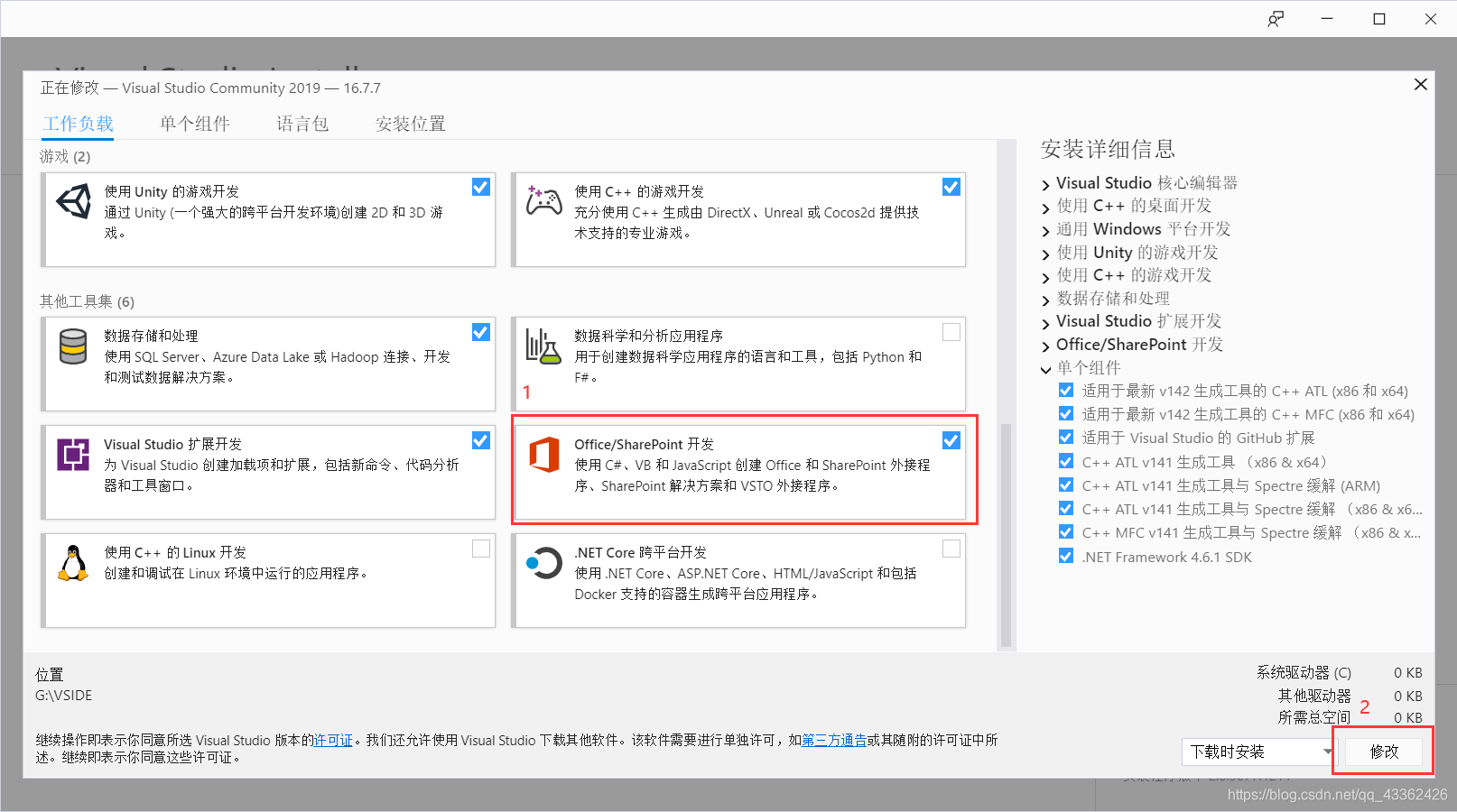Expand 使用 C++ 的桌面开发 details
Screen dimensions: 1457x812
1046,207
